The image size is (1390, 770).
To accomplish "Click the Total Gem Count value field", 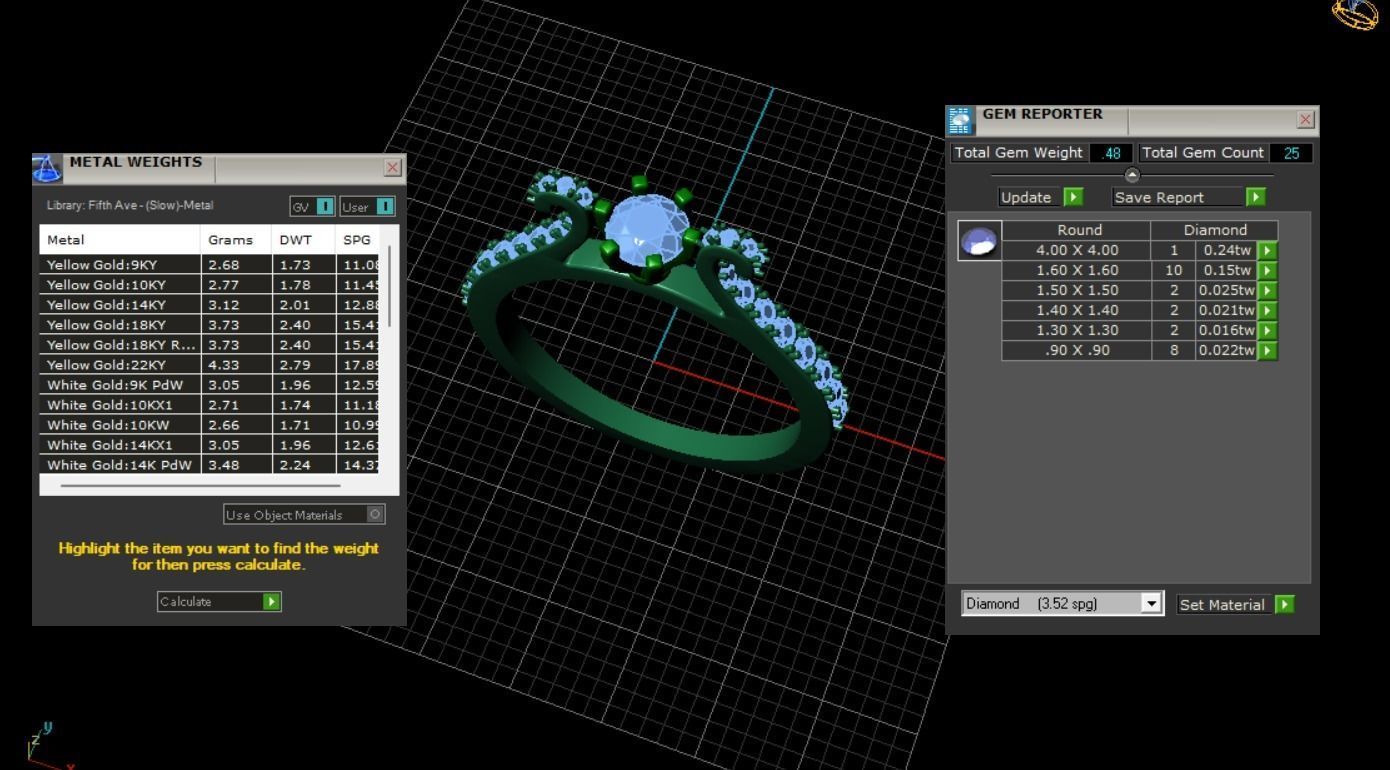I will (x=1290, y=153).
